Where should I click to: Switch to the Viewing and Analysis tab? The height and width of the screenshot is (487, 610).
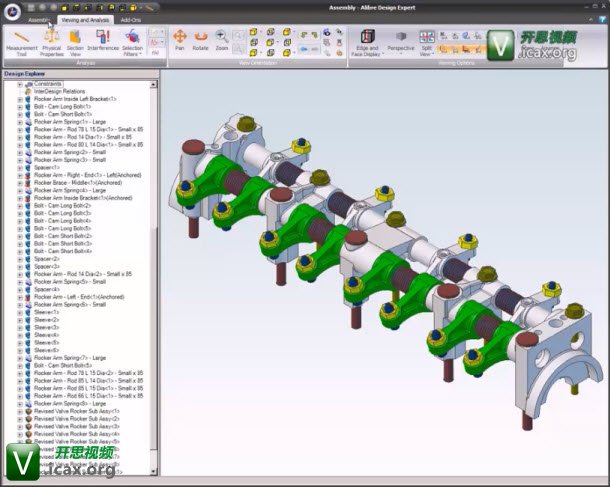pos(85,20)
